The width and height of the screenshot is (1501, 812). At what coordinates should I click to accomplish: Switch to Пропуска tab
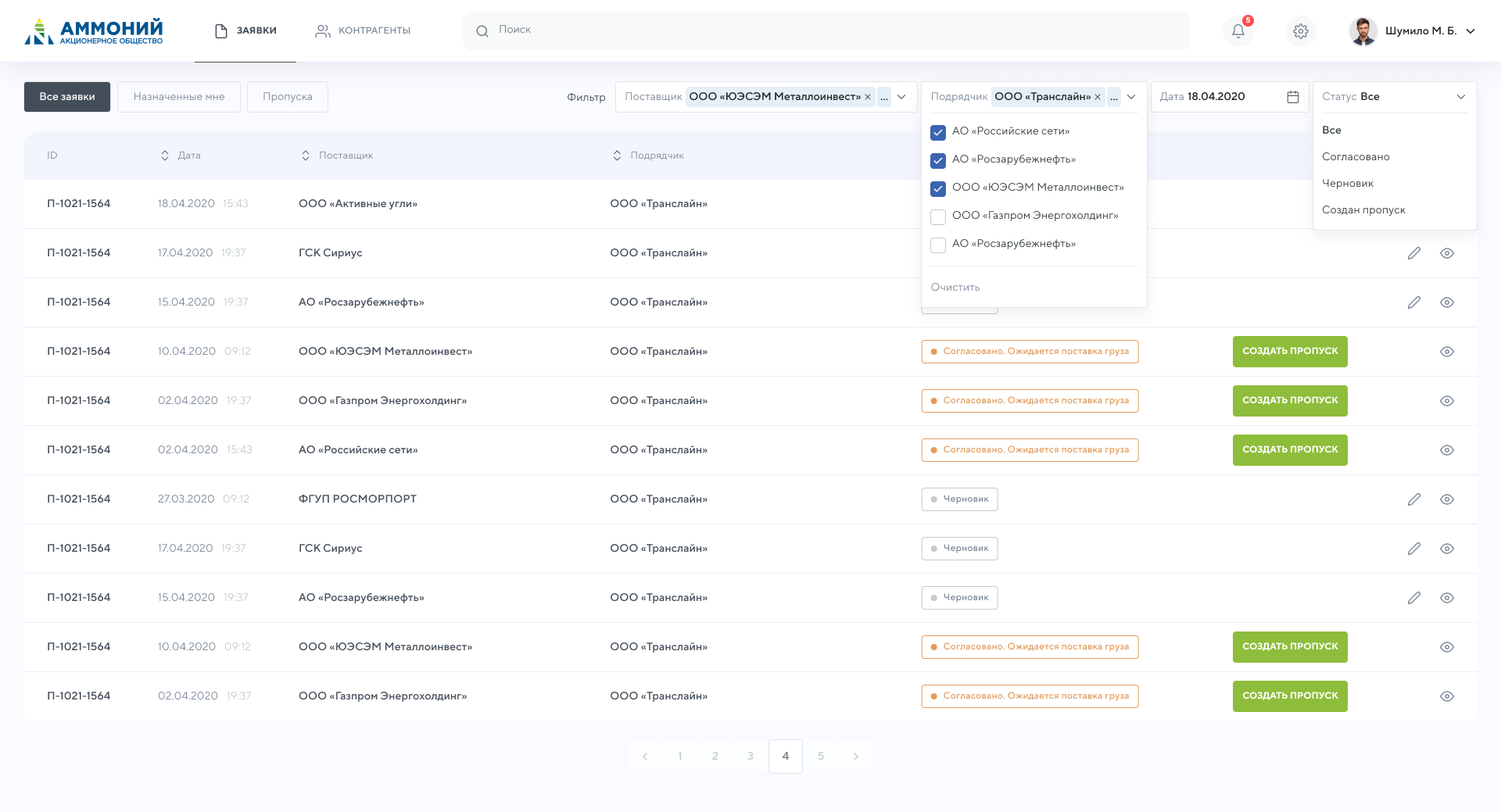(x=288, y=97)
